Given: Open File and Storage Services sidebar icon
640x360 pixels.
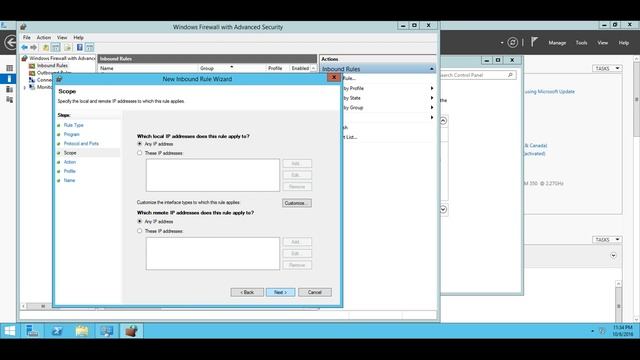Looking at the screenshot, I should pyautogui.click(x=9, y=100).
